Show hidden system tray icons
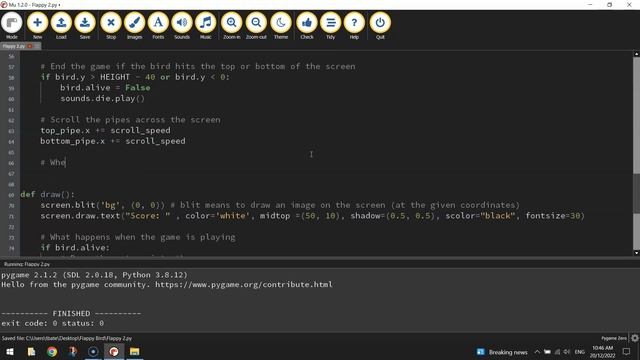640x360 pixels. [537, 352]
